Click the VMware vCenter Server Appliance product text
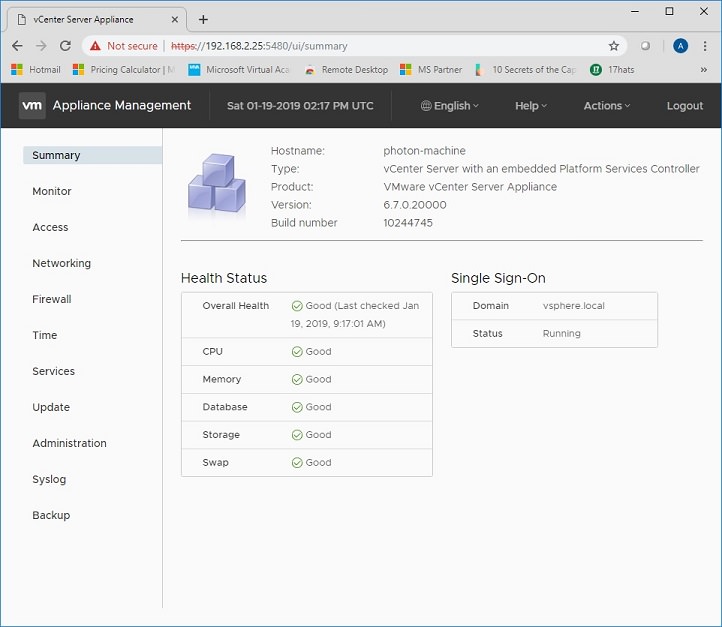This screenshot has height=627, width=722. pos(470,187)
